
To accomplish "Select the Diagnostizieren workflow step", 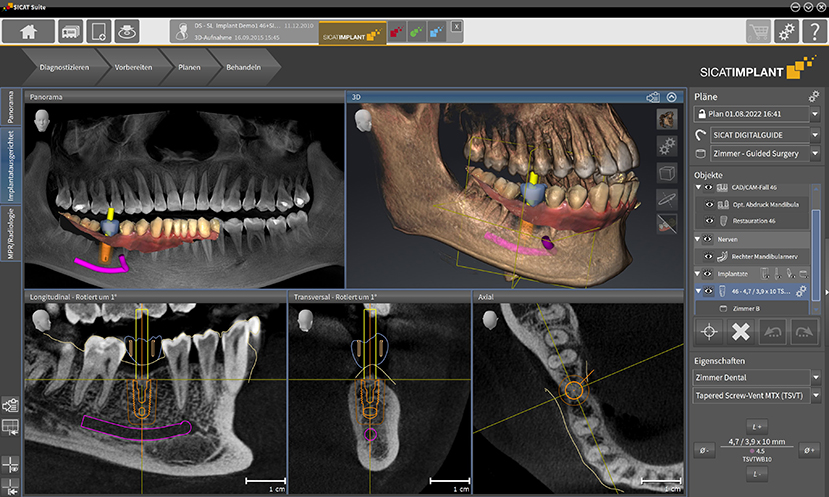I will coord(64,67).
